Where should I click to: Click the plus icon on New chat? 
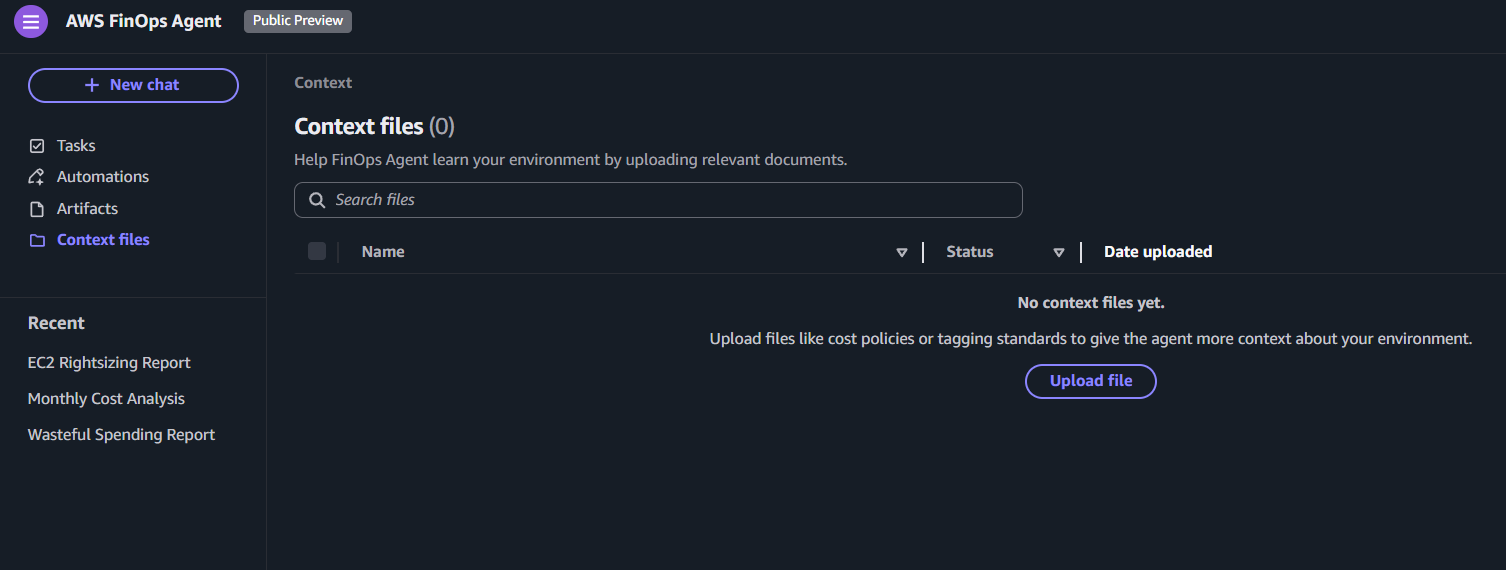(92, 85)
